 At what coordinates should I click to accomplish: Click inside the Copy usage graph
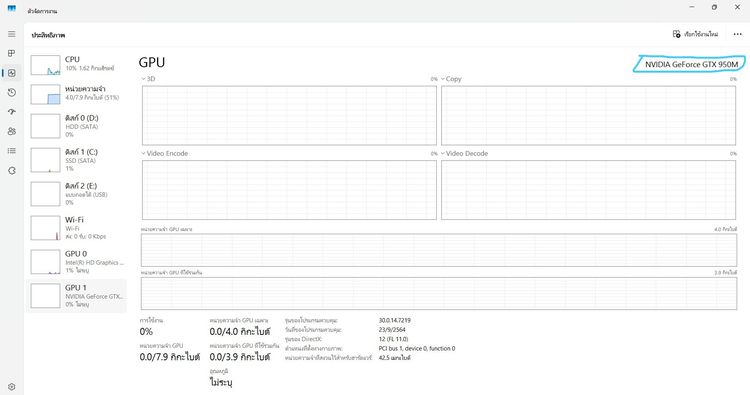coord(588,115)
